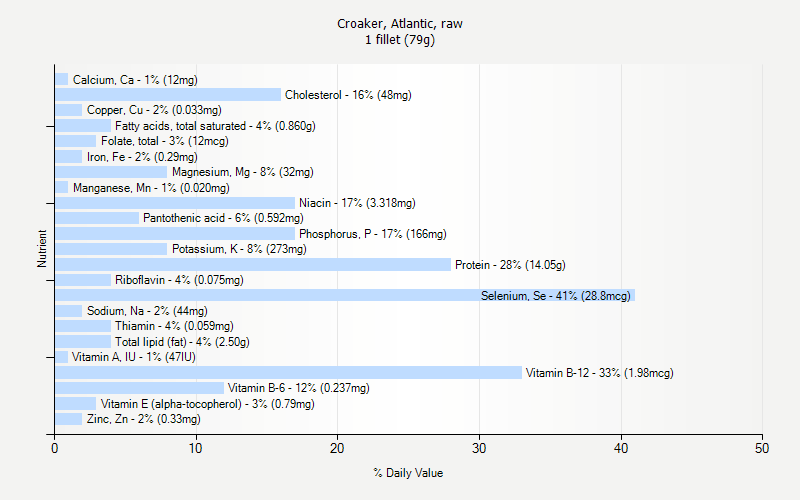Select the 'Calcium, Ca - 1% (12mg)' label
Image resolution: width=800 pixels, height=500 pixels.
tap(135, 80)
